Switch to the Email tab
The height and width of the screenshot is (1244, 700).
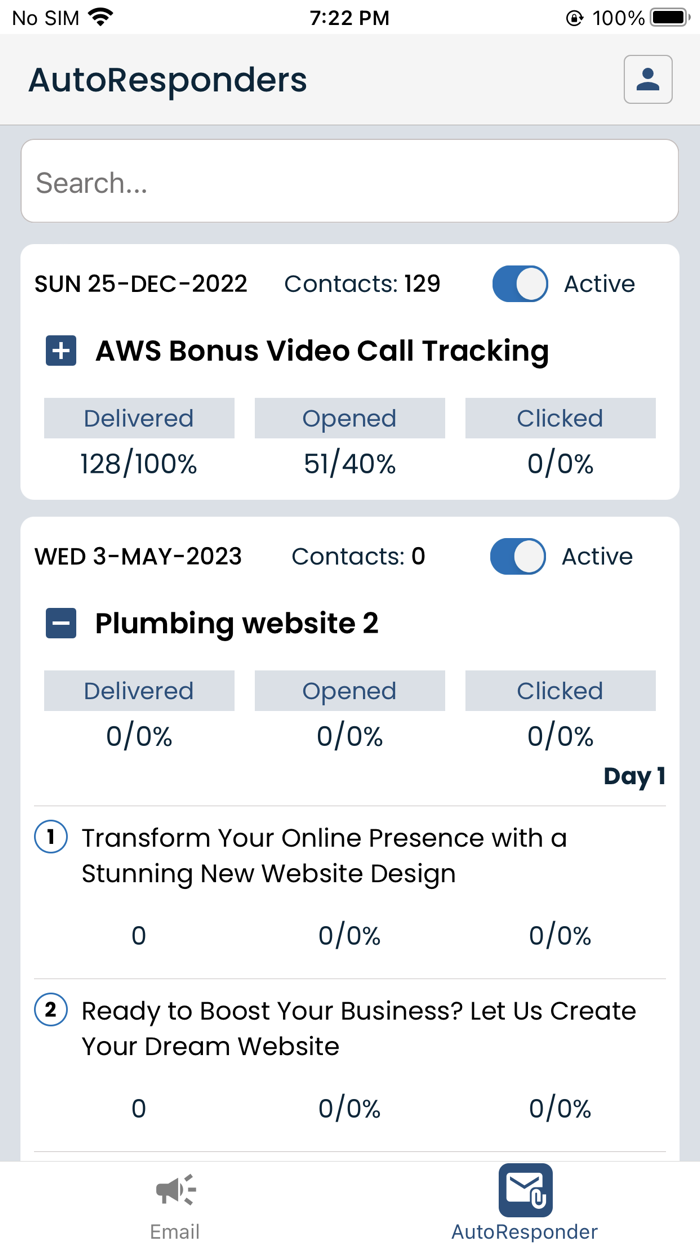point(175,1231)
